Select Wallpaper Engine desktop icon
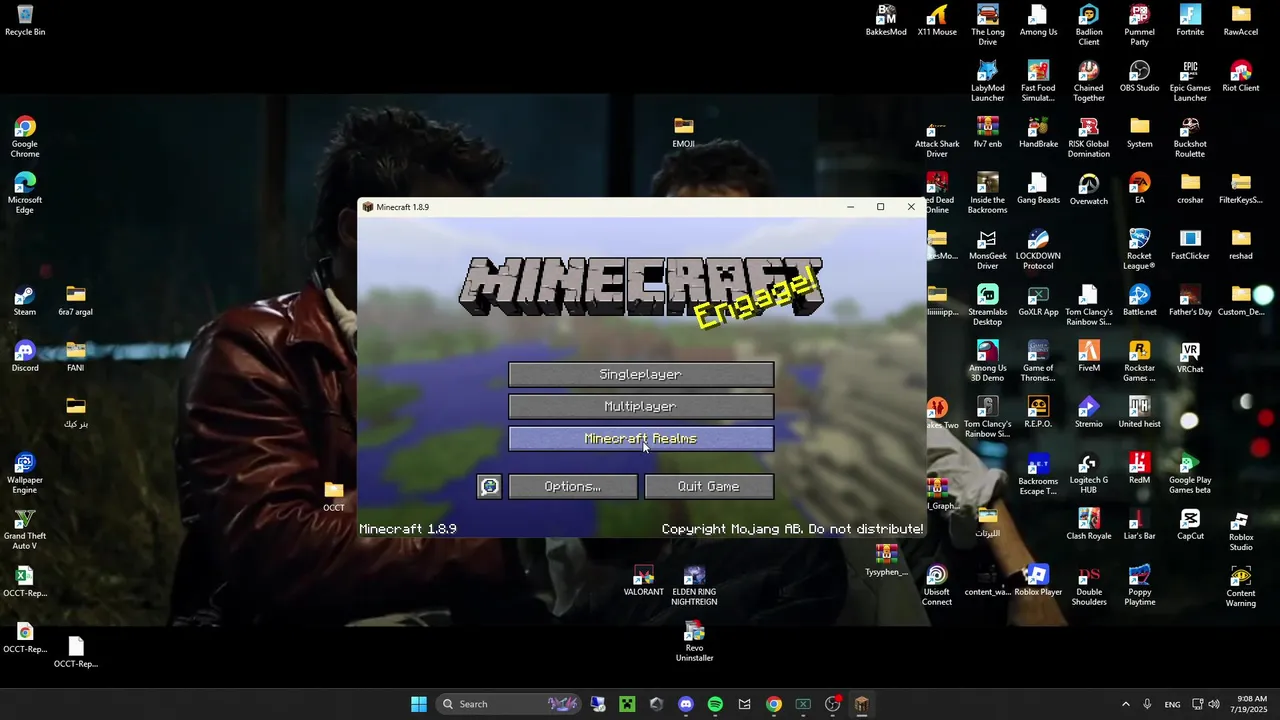This screenshot has width=1280, height=720. click(x=25, y=474)
